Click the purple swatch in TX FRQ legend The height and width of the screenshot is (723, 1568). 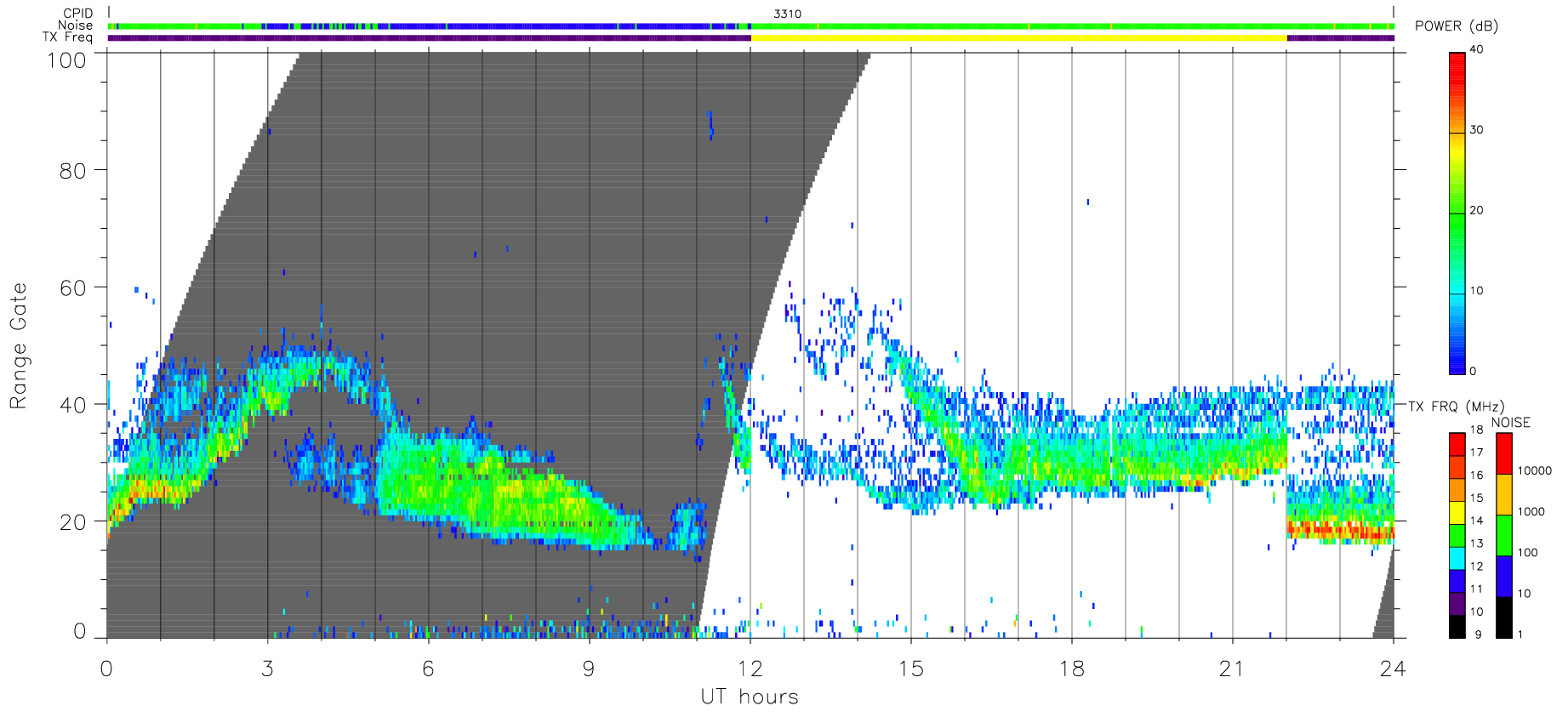tap(1457, 604)
